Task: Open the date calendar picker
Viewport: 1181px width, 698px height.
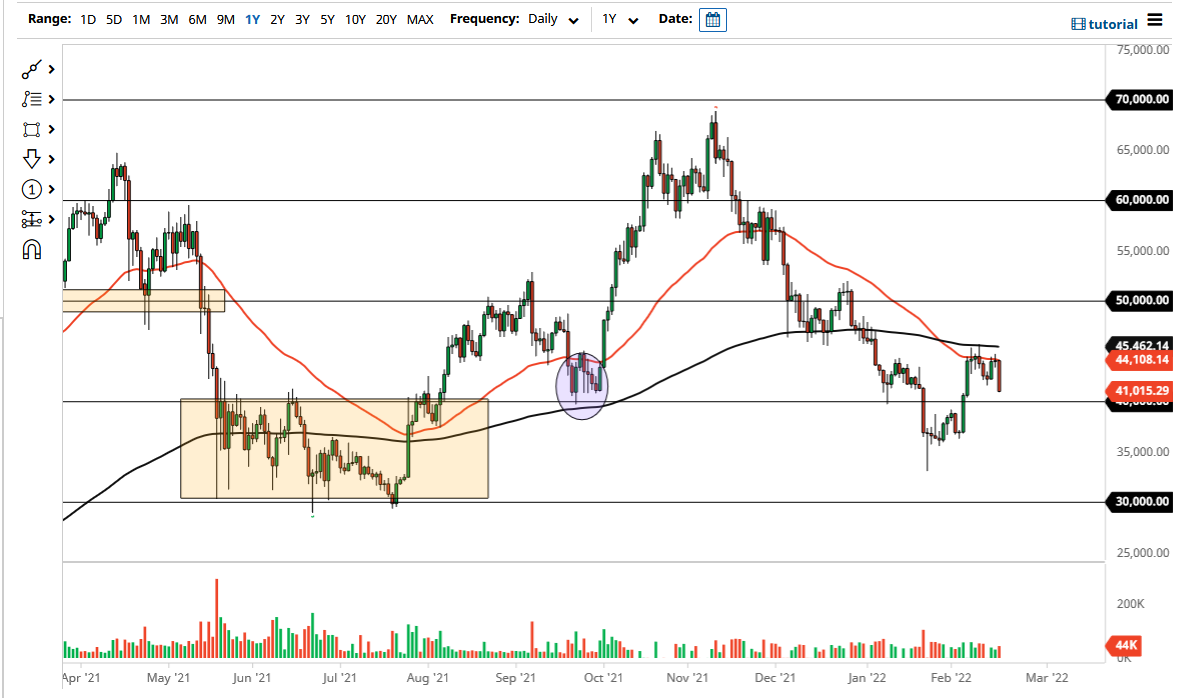Action: [x=713, y=19]
